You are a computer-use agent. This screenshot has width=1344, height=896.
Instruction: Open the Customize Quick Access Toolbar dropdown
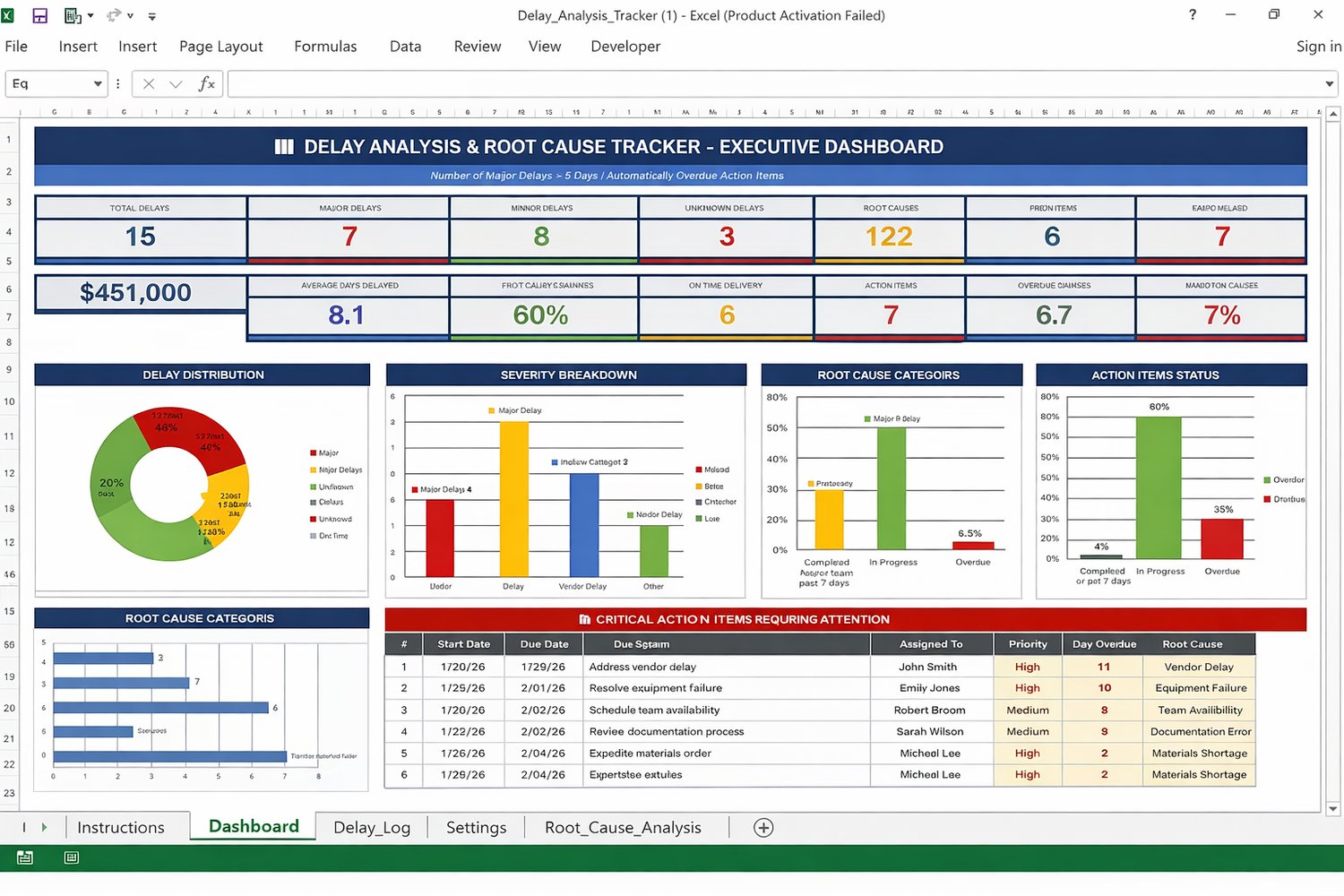[152, 15]
